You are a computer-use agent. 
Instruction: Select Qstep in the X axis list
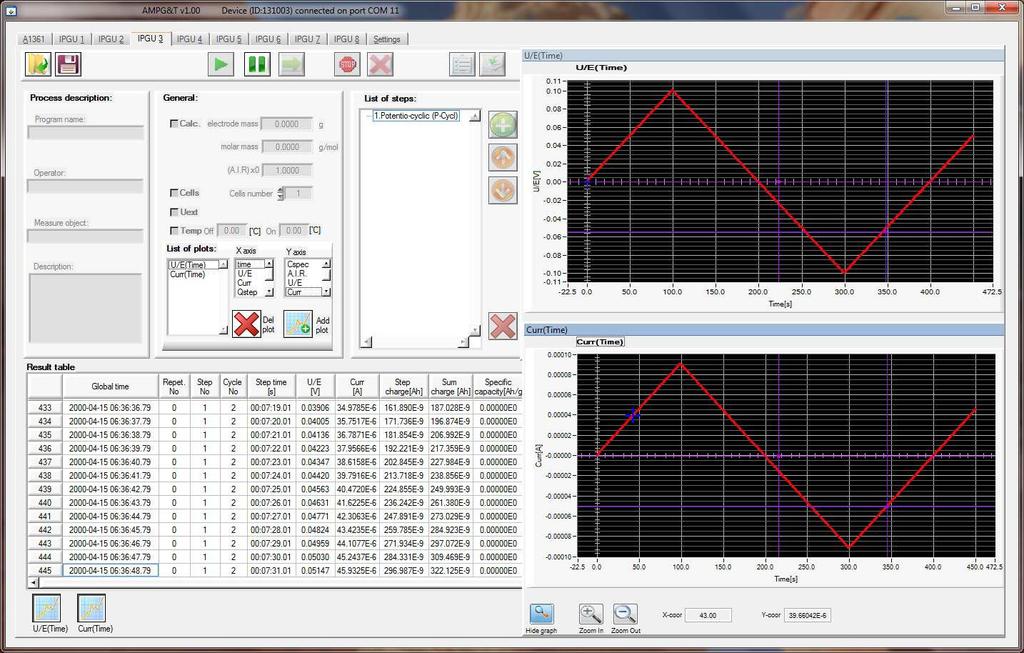tap(248, 292)
